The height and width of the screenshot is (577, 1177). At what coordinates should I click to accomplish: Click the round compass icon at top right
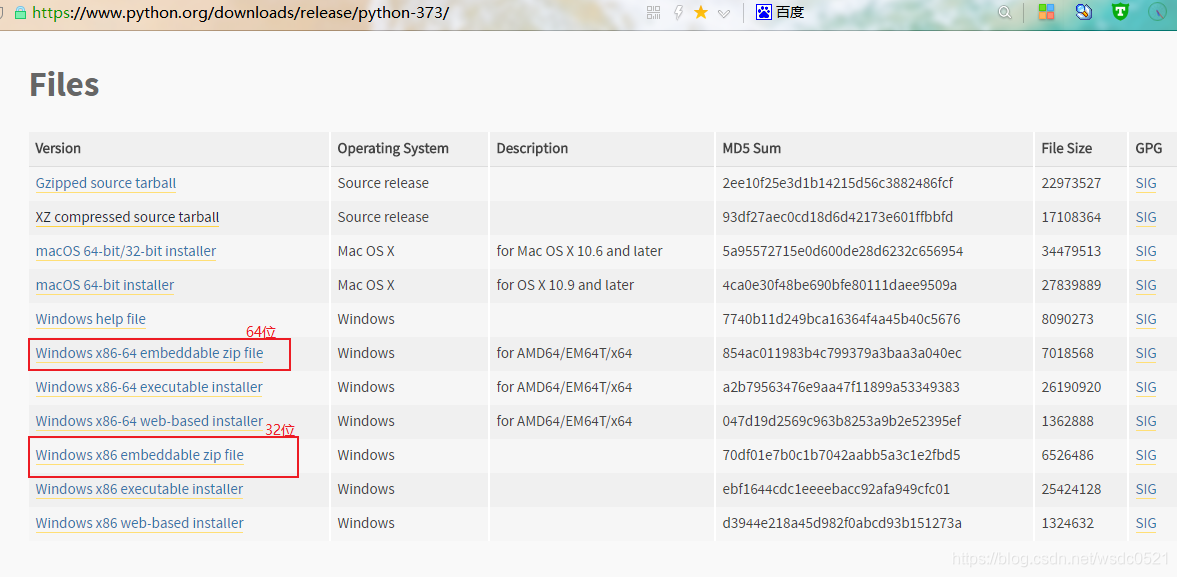tap(1157, 12)
